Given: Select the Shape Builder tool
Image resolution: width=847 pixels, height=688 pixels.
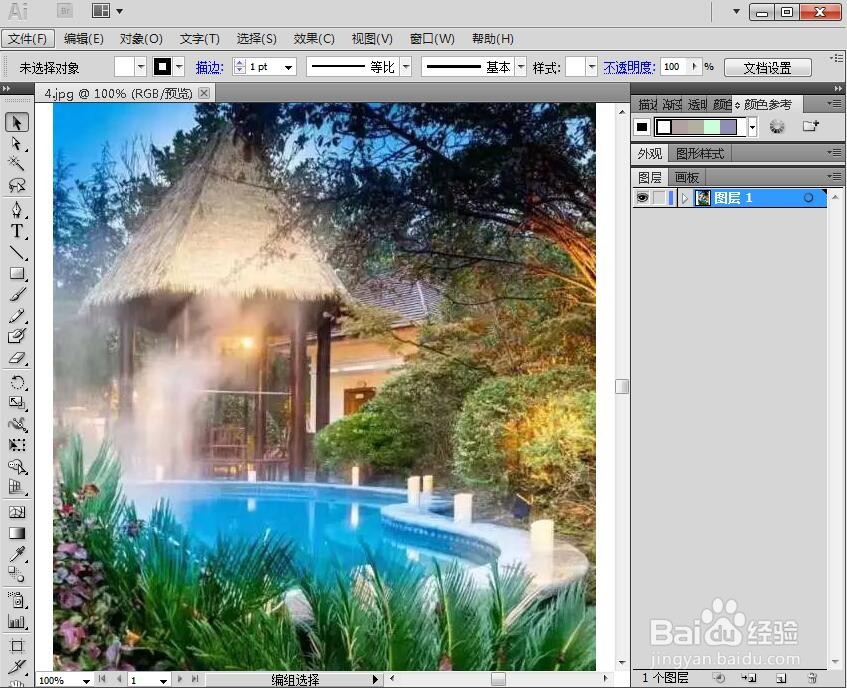Looking at the screenshot, I should pos(17,467).
